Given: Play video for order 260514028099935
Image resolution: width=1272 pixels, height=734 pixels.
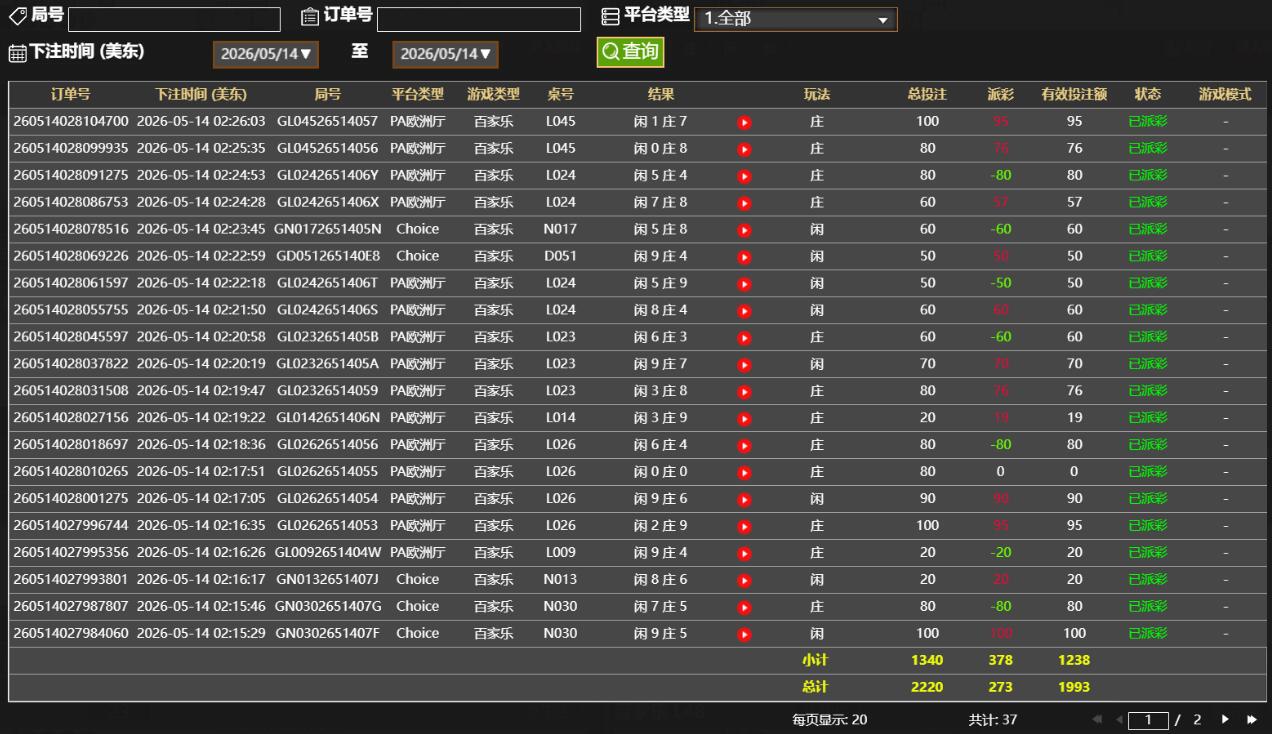Looking at the screenshot, I should [x=744, y=150].
